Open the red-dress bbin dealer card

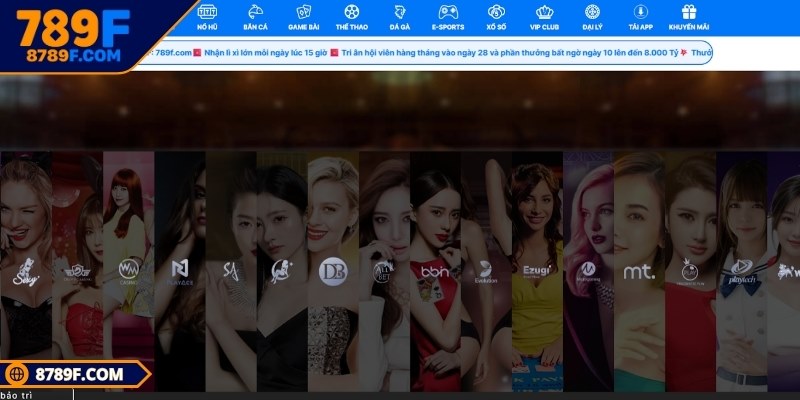tap(435, 271)
